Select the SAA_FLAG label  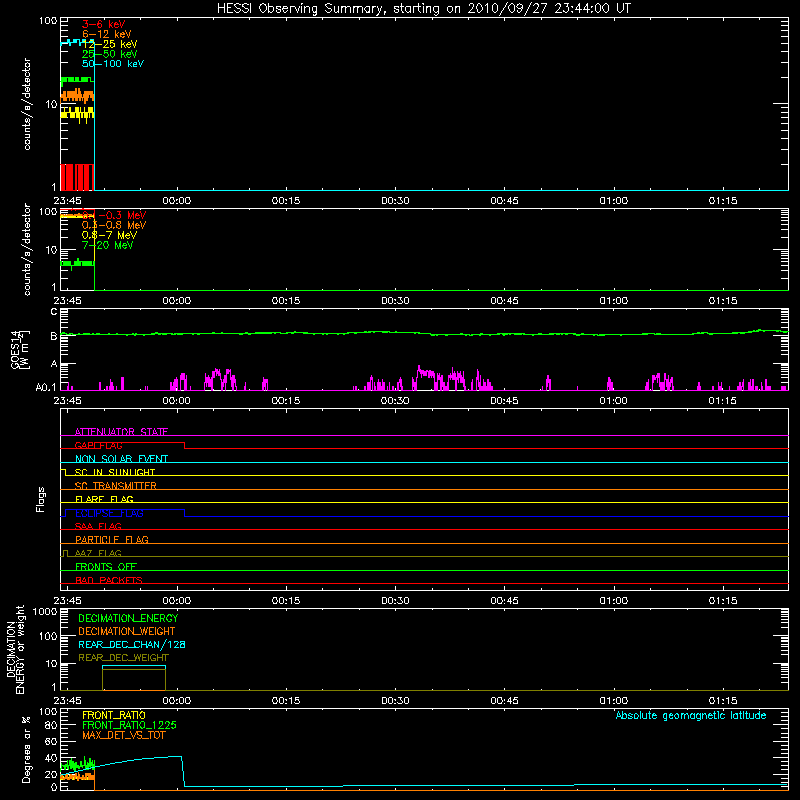point(98,526)
